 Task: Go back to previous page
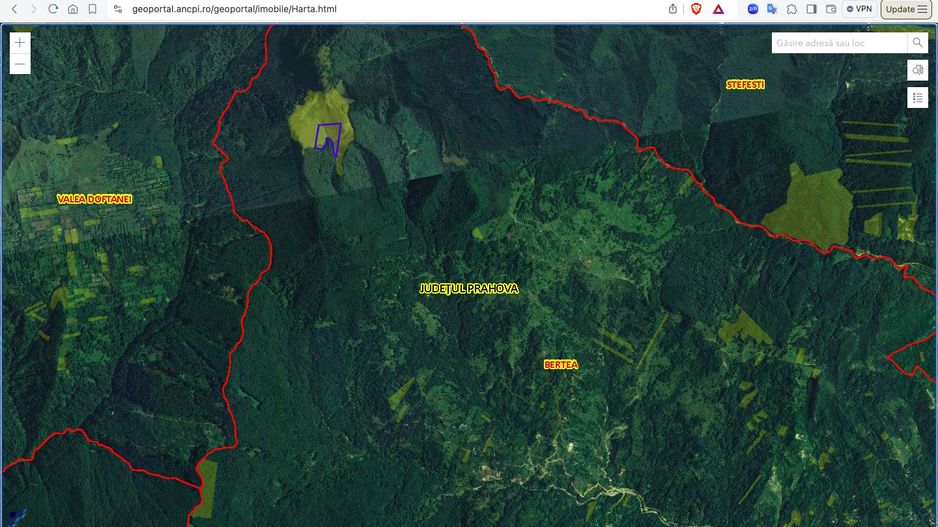14,9
